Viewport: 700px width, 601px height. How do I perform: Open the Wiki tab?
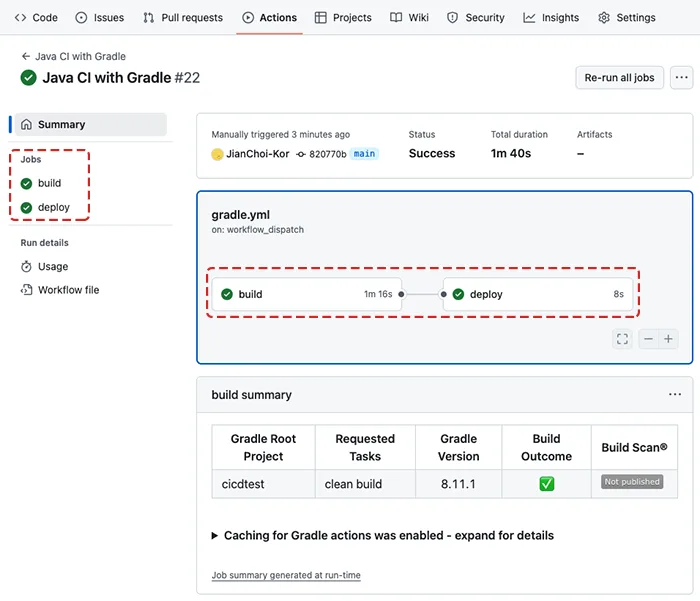pyautogui.click(x=409, y=17)
